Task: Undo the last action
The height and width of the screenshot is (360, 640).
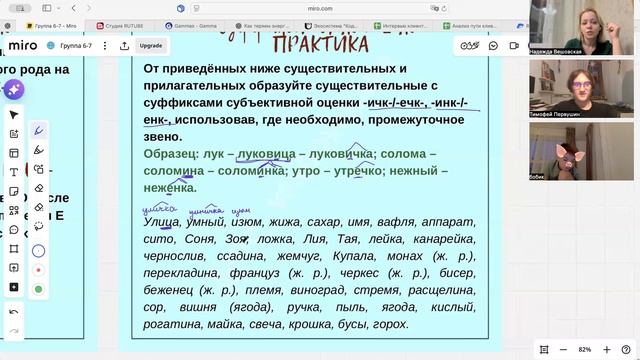Action: coord(14,312)
